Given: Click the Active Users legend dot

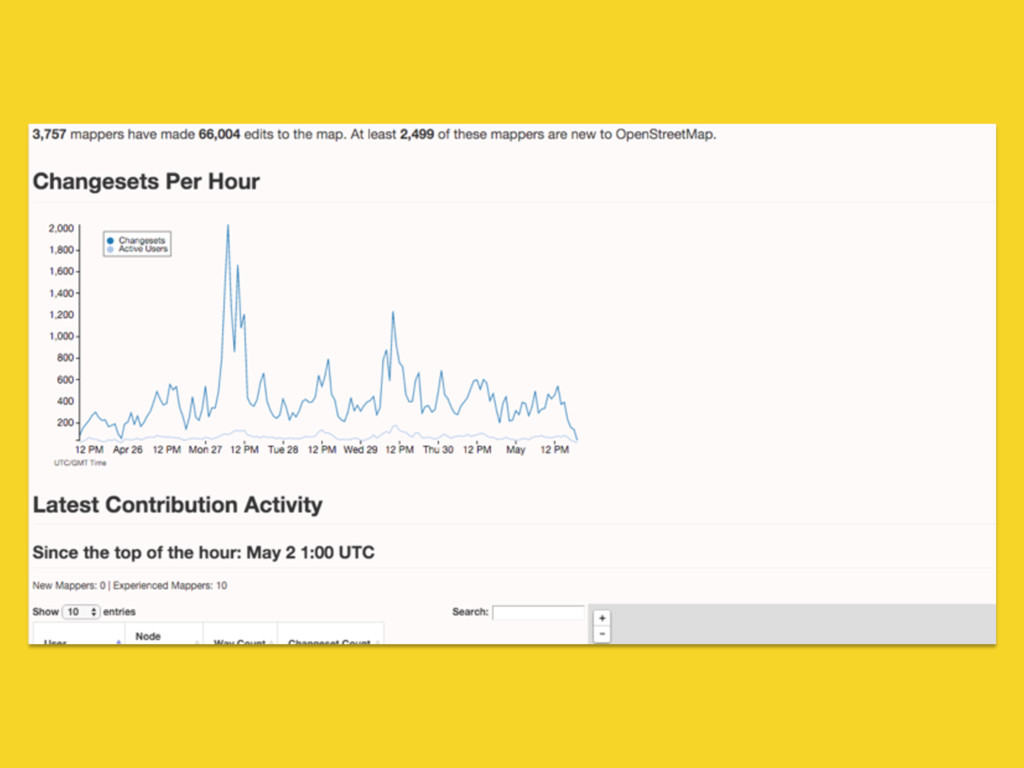Looking at the screenshot, I should point(110,249).
